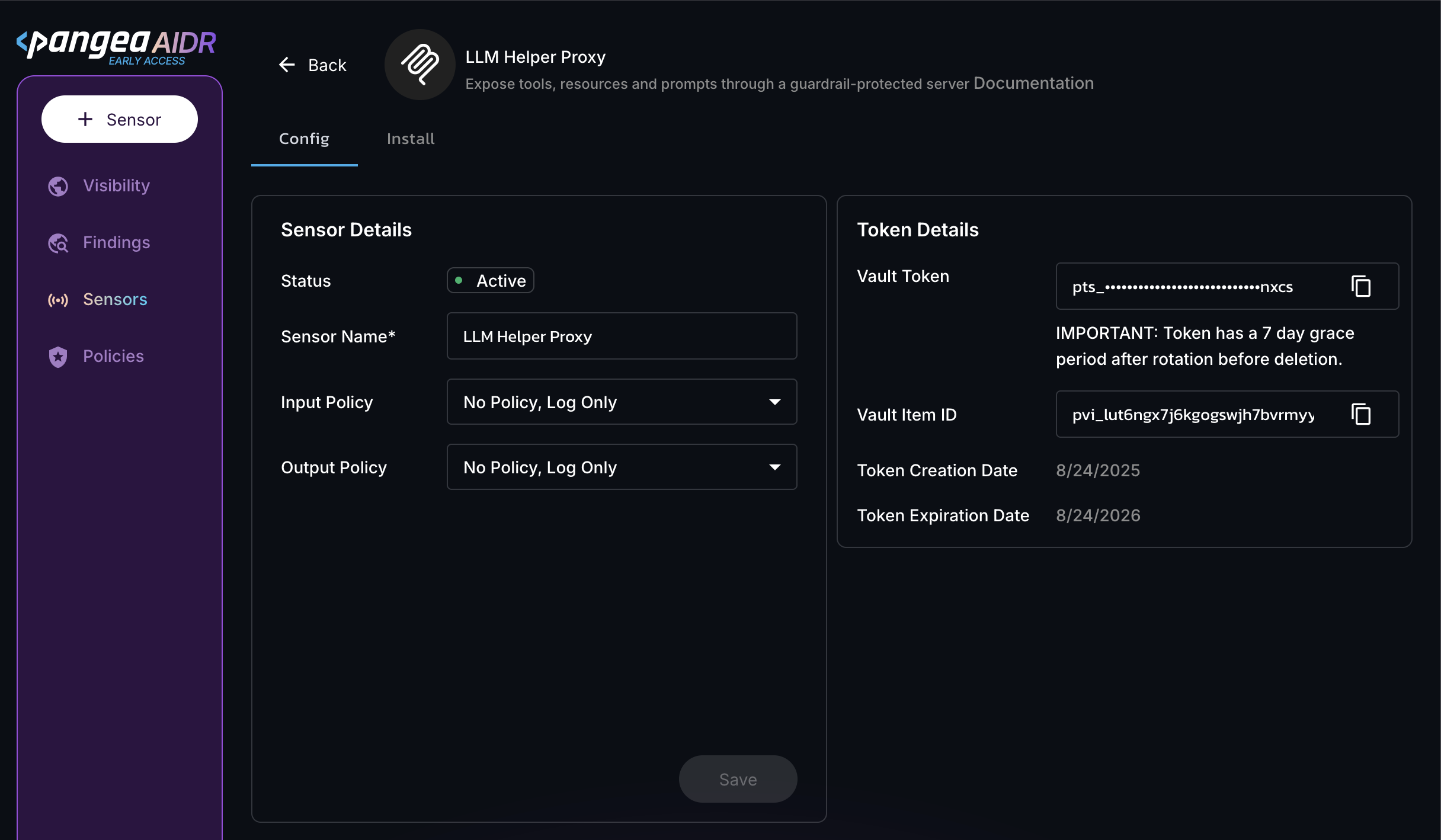
Task: Click the Token Expiration Date 8/24/2026
Action: click(1098, 515)
